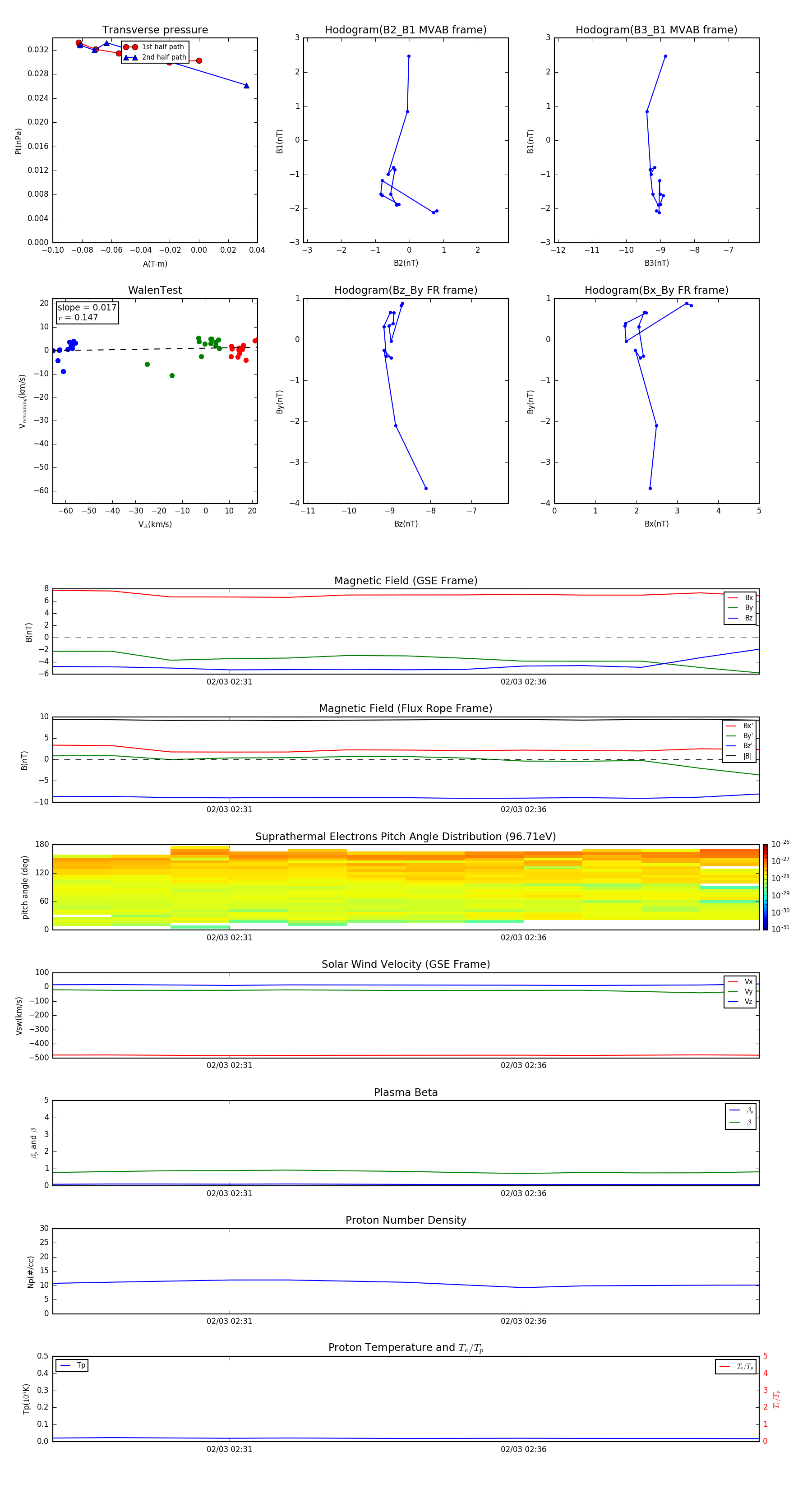
Task: Click "02/03 02:31" tick under GSE magnetic field plot
Action: pos(230,682)
